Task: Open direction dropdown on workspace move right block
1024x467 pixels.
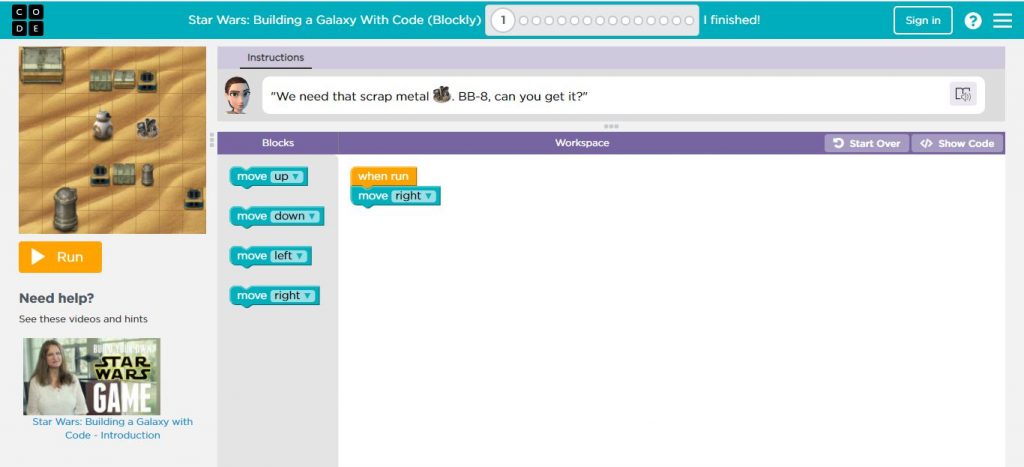Action: pos(413,196)
